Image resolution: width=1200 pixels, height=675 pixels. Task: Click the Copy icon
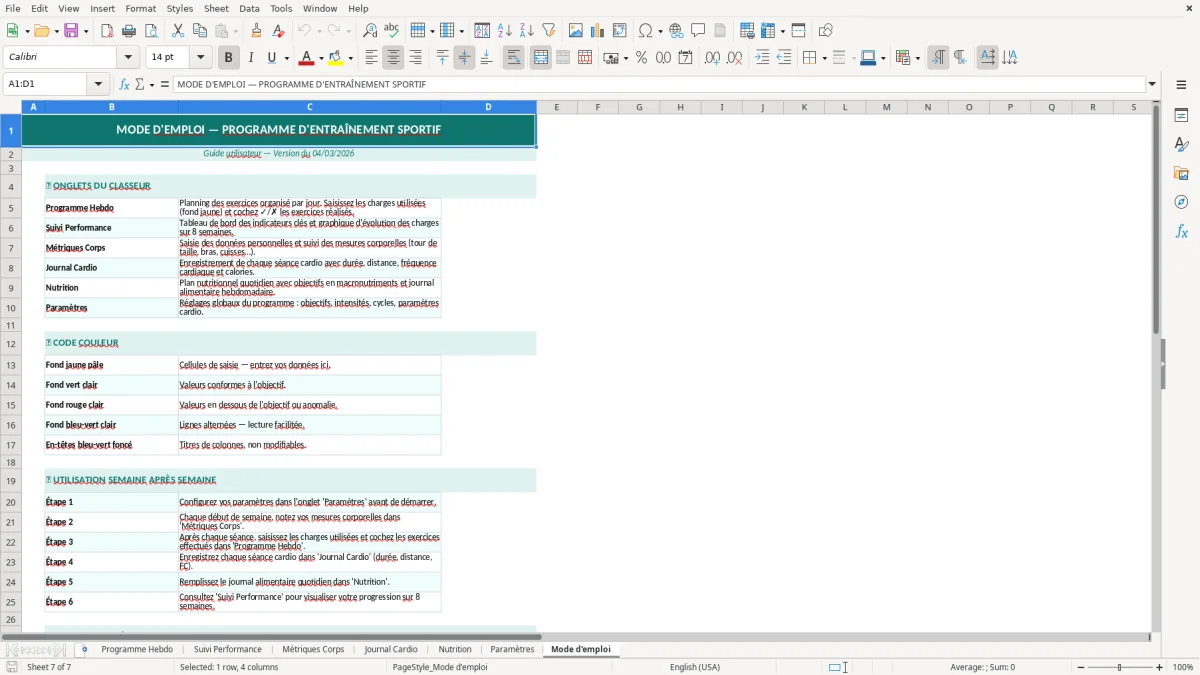click(x=200, y=31)
